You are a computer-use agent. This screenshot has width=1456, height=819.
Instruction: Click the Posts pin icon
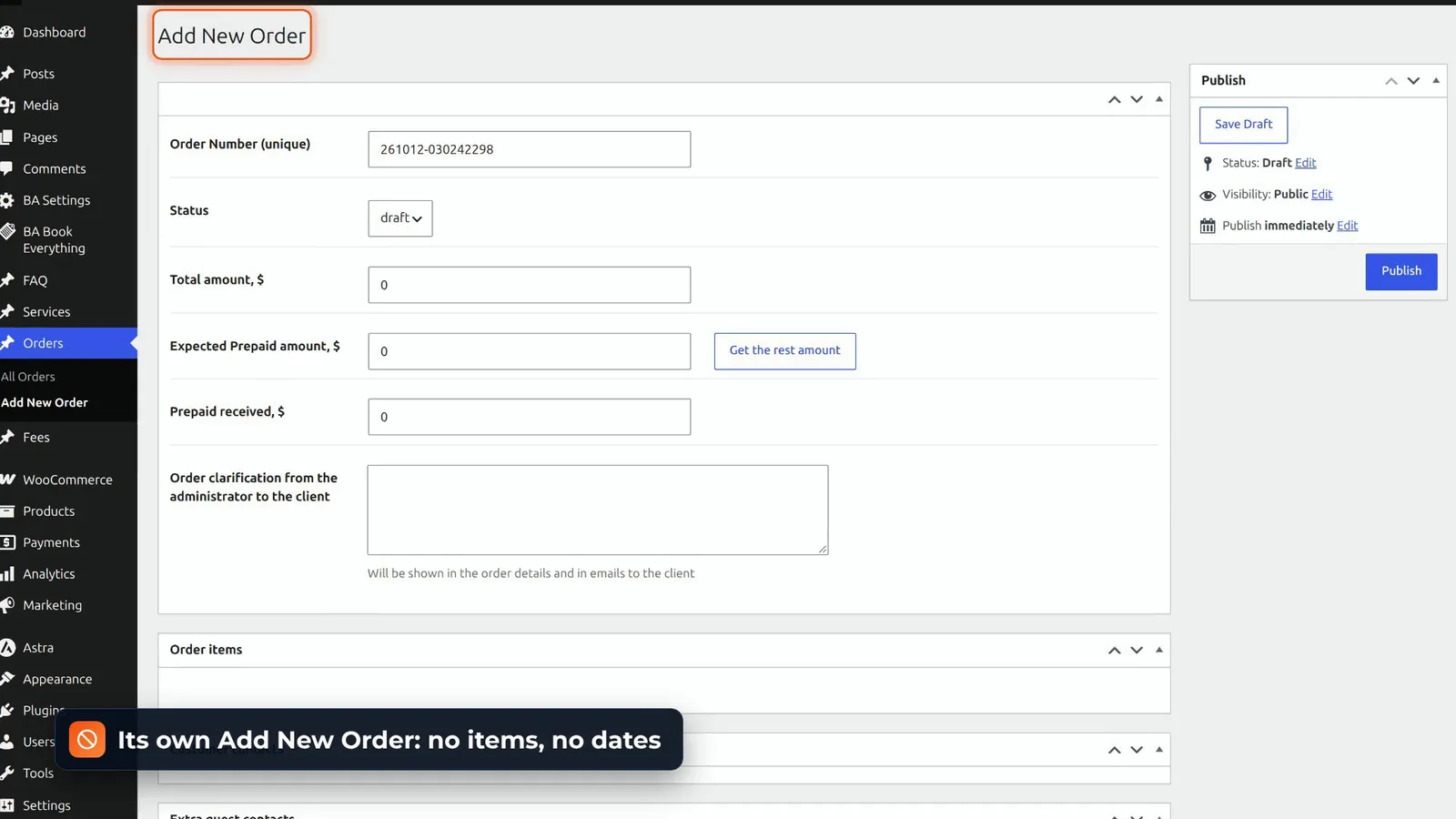pyautogui.click(x=7, y=74)
